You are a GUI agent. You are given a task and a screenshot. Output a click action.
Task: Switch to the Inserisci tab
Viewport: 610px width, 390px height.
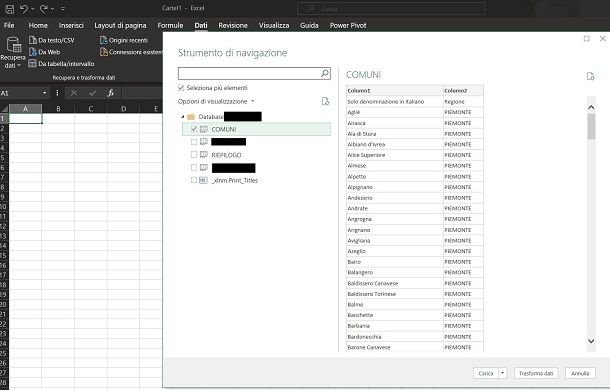[x=71, y=25]
